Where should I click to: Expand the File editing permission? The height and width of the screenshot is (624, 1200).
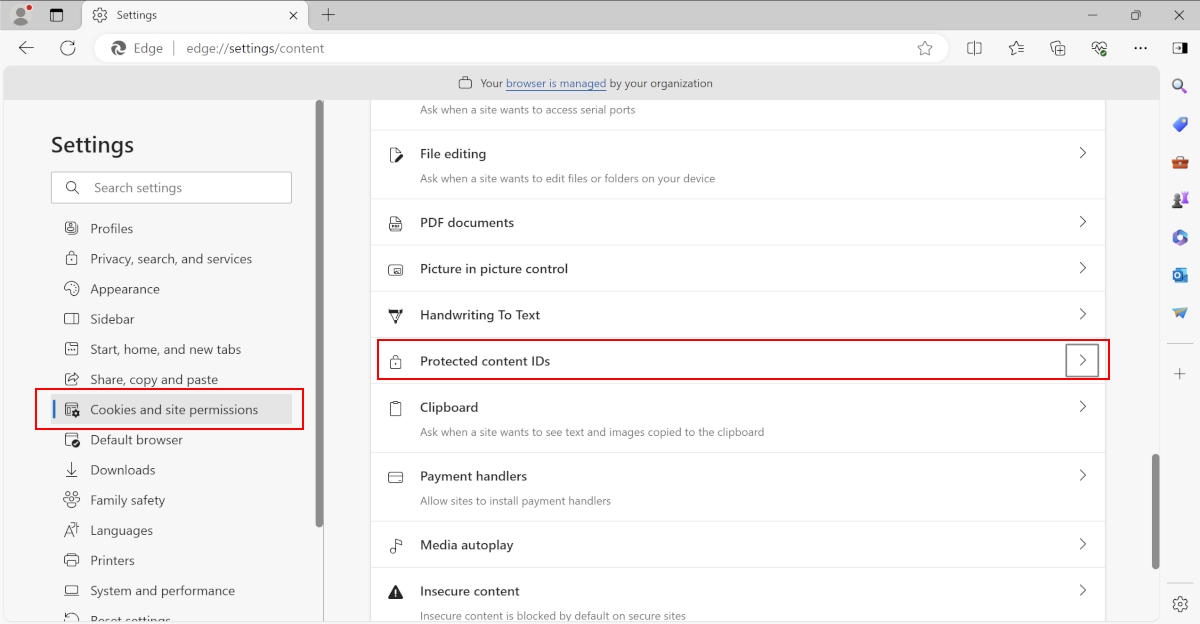(1082, 154)
